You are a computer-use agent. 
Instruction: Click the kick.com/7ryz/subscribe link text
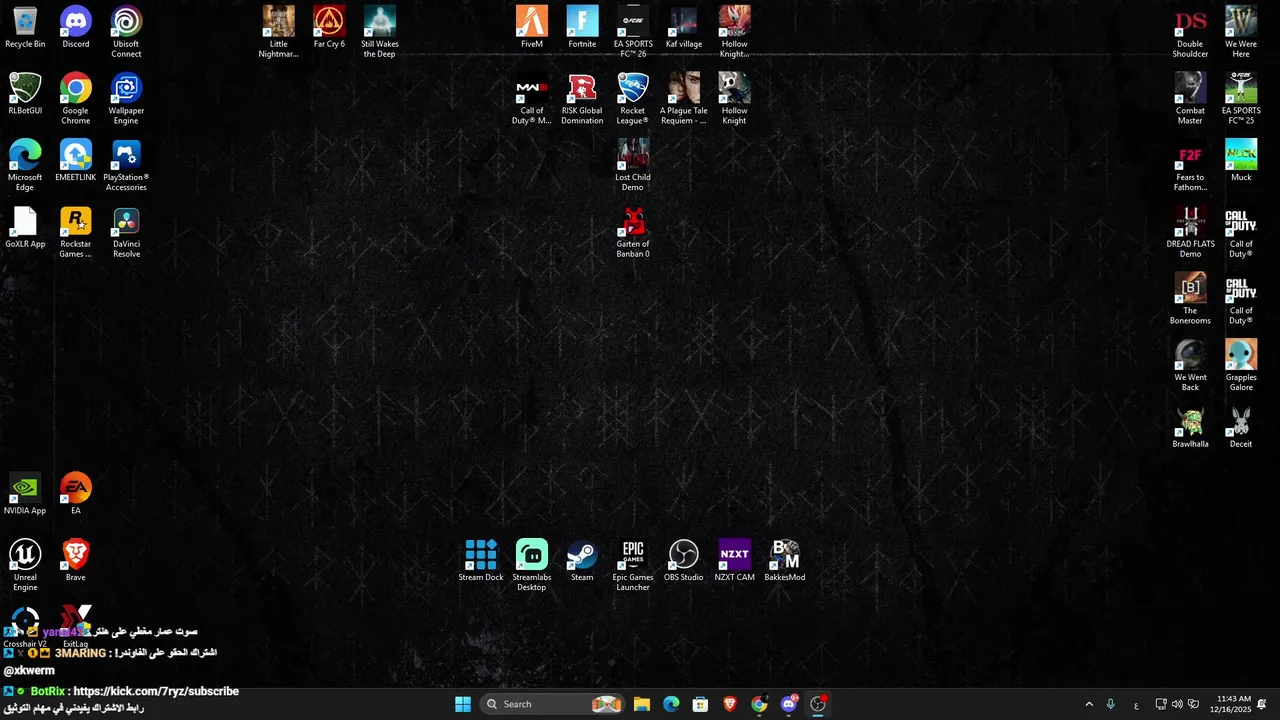click(x=156, y=691)
